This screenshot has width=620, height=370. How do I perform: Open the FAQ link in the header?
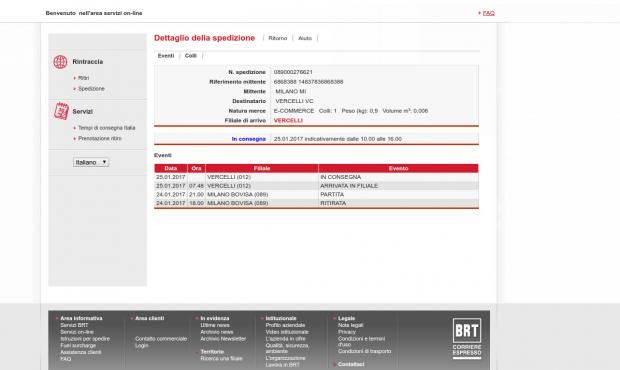tap(489, 13)
